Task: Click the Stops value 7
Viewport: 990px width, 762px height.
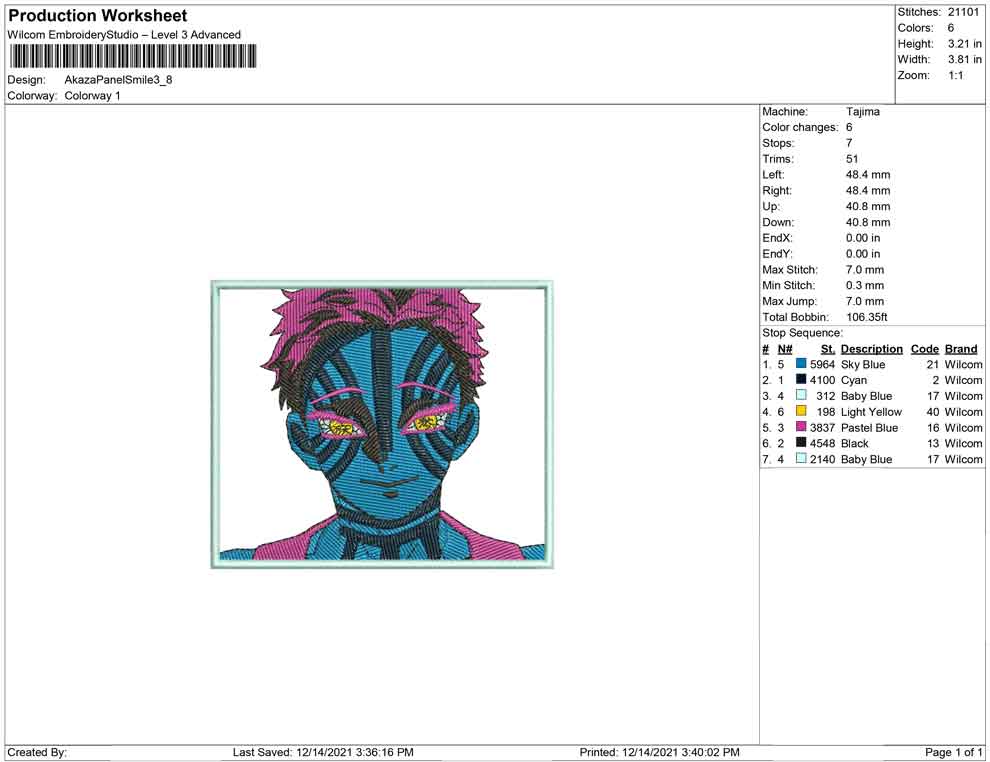Action: click(x=849, y=143)
